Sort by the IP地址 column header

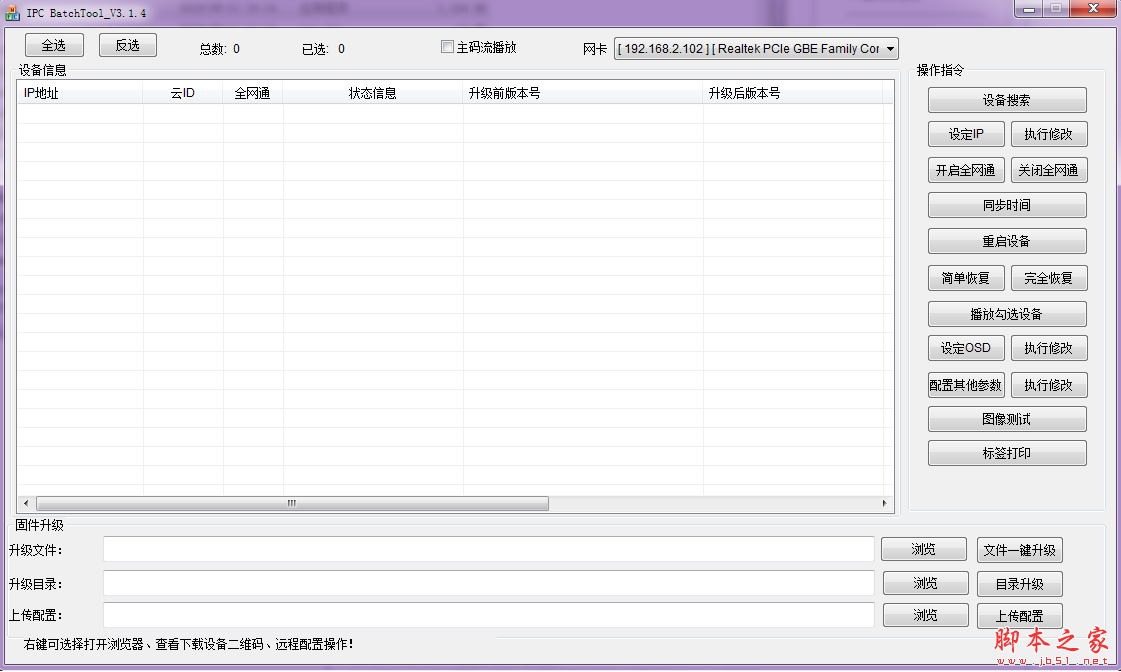[x=80, y=93]
